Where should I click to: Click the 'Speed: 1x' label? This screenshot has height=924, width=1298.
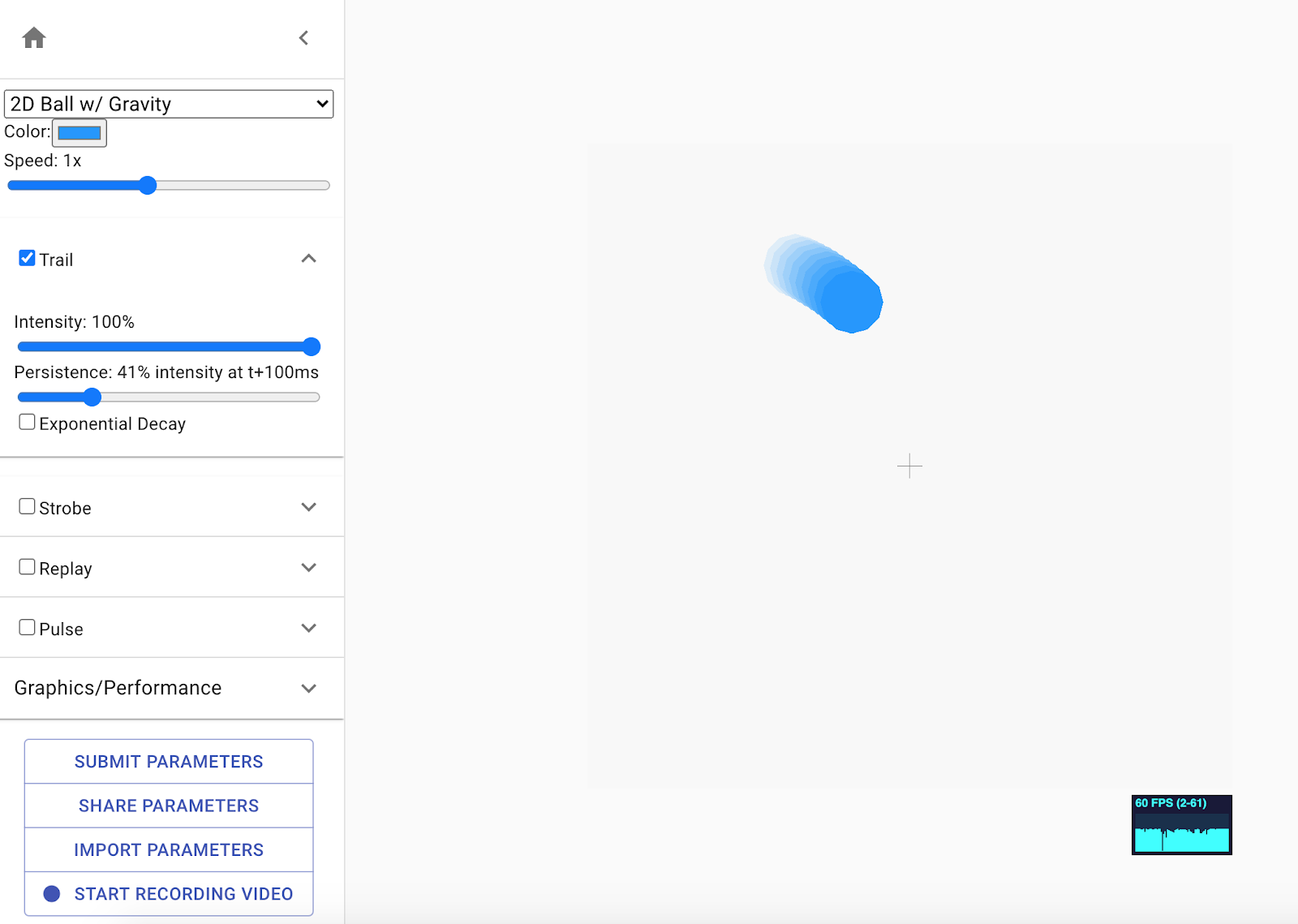point(43,161)
